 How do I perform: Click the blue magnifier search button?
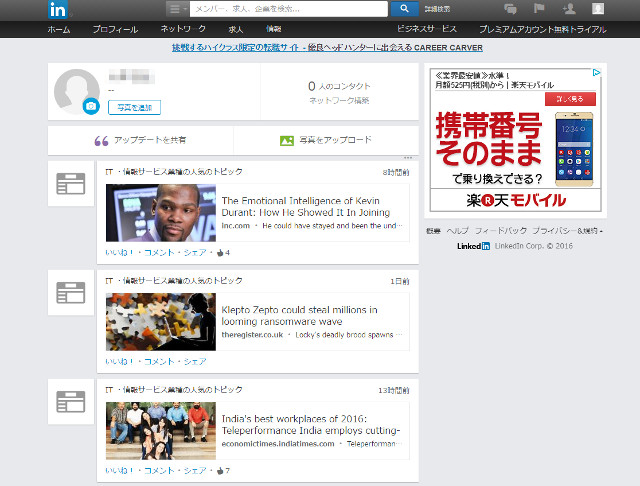[x=404, y=9]
